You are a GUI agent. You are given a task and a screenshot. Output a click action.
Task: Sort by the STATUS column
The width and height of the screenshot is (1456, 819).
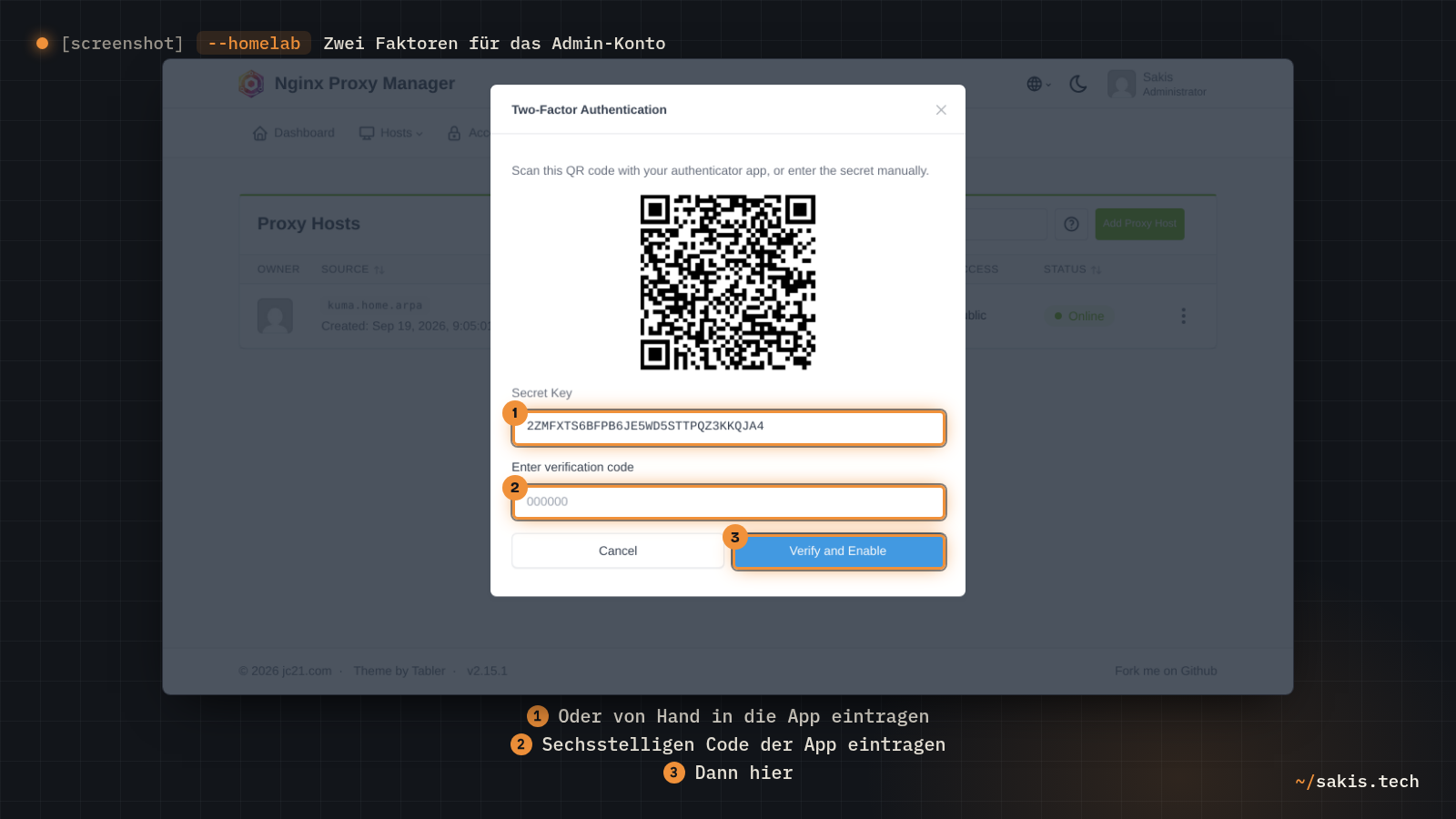tap(1073, 269)
